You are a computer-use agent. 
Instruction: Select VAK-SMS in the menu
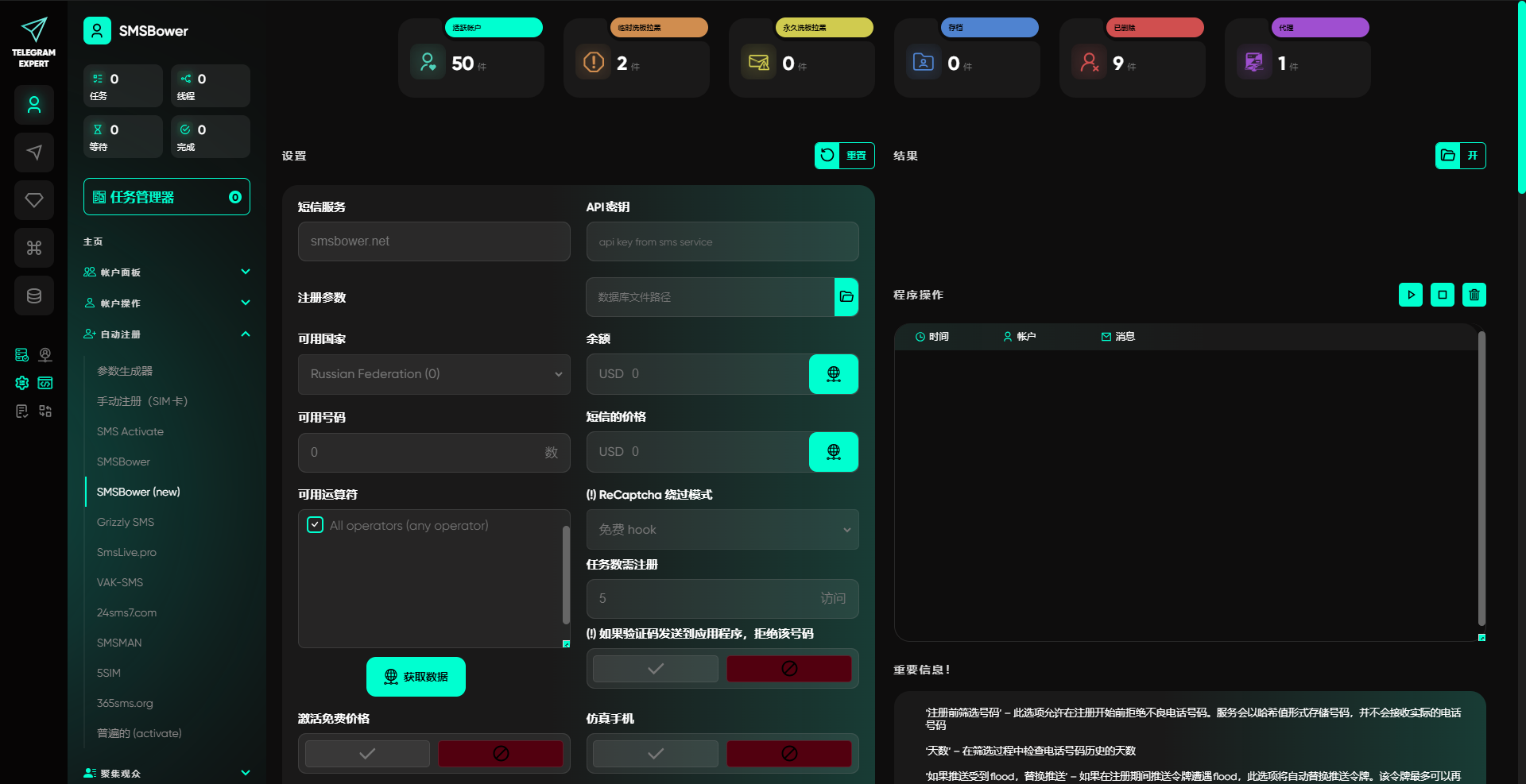(120, 582)
